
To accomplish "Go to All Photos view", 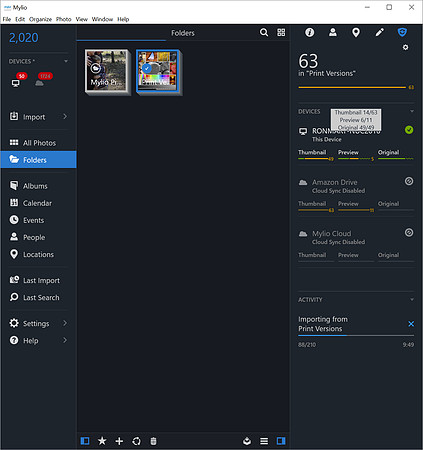I will [x=38, y=143].
